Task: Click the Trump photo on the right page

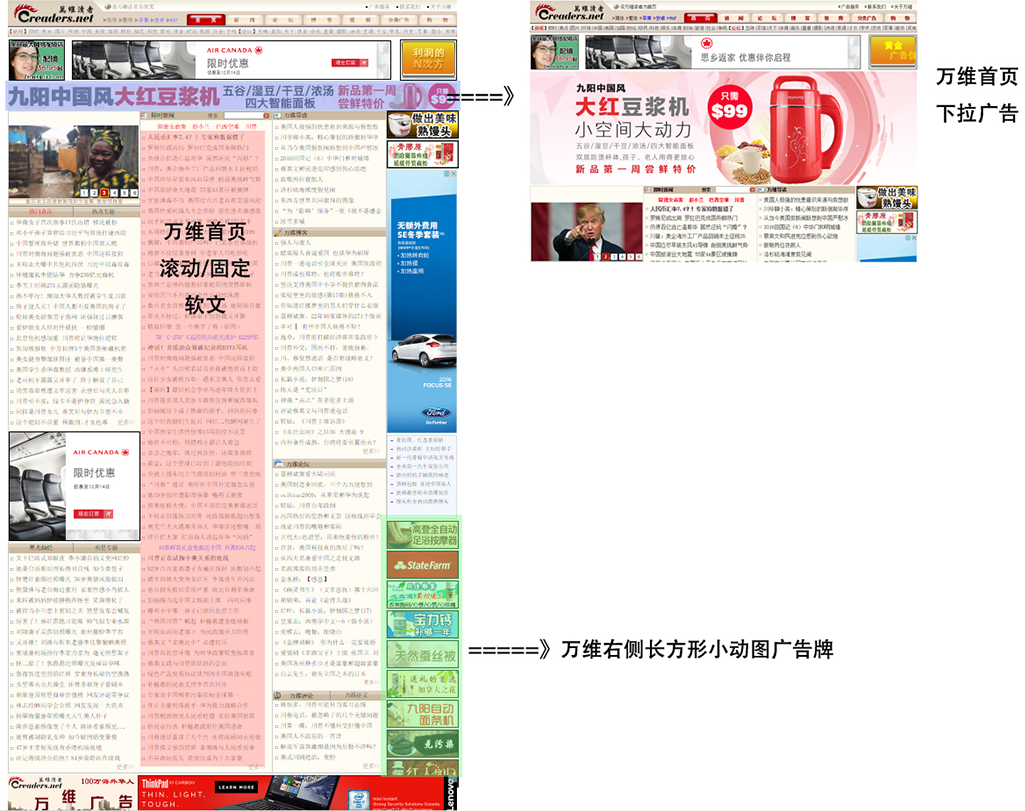Action: click(x=587, y=231)
